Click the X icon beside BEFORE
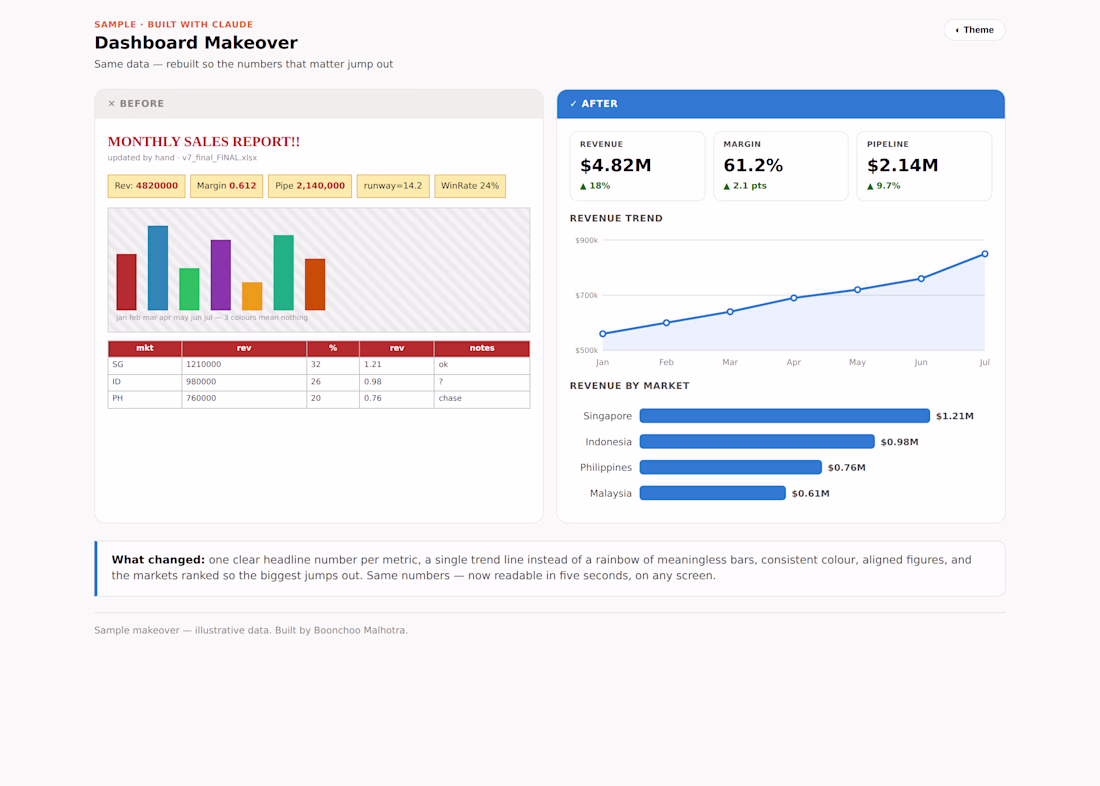 pyautogui.click(x=112, y=104)
